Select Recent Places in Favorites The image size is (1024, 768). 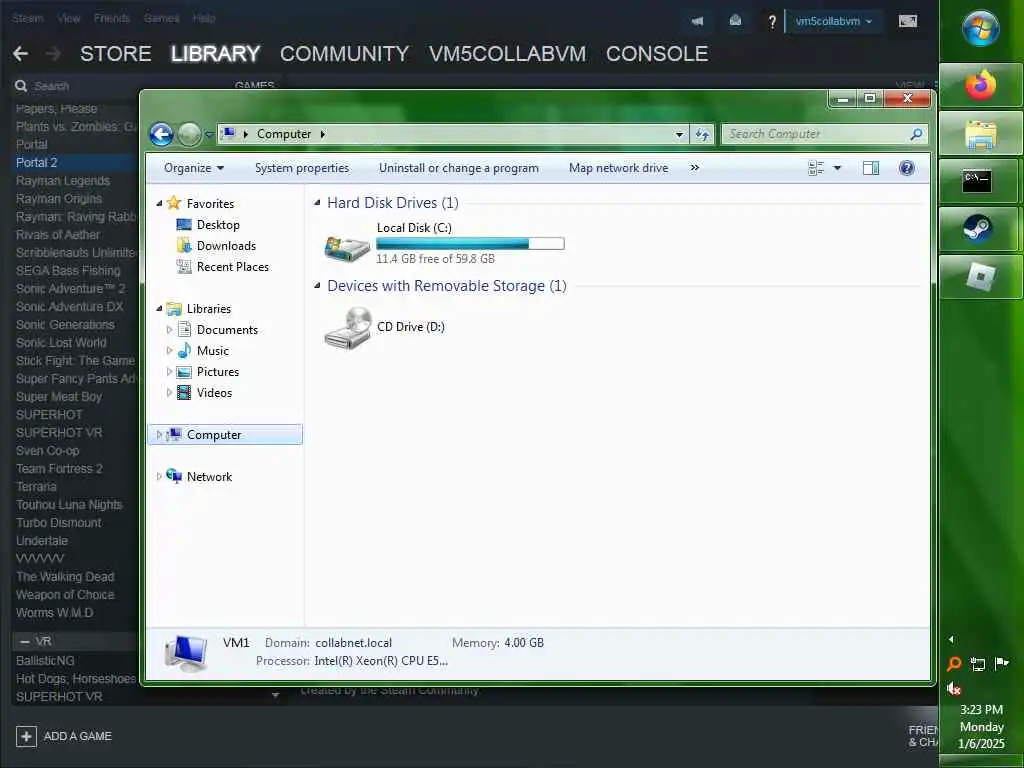(x=232, y=267)
